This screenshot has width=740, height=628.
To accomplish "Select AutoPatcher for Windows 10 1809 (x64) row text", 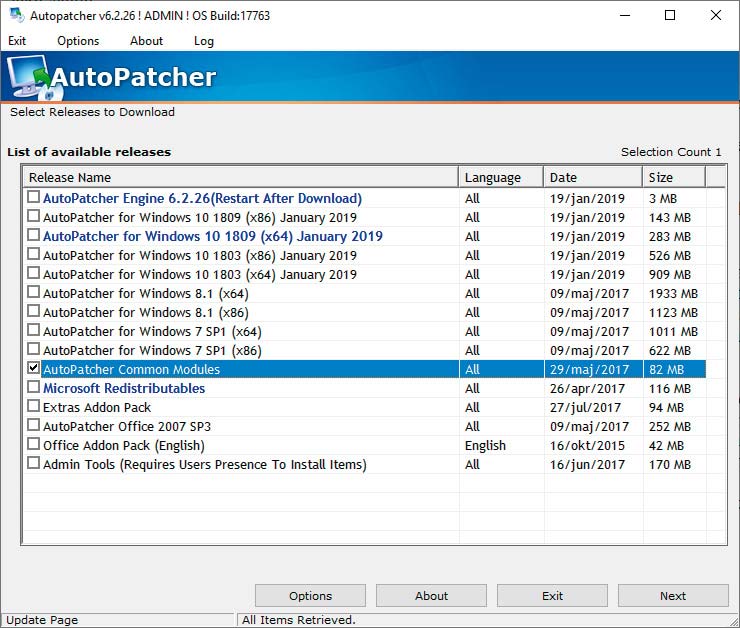I will pyautogui.click(x=213, y=236).
